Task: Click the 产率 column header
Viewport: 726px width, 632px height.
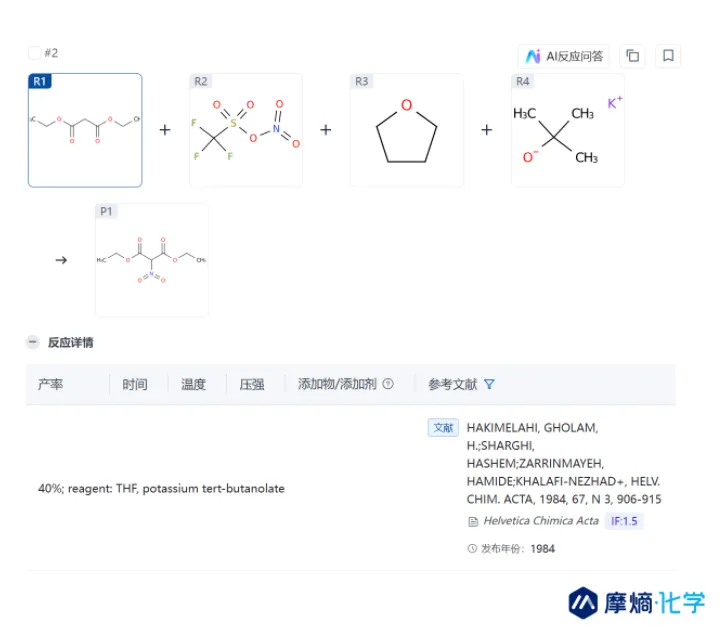Action: (x=50, y=384)
